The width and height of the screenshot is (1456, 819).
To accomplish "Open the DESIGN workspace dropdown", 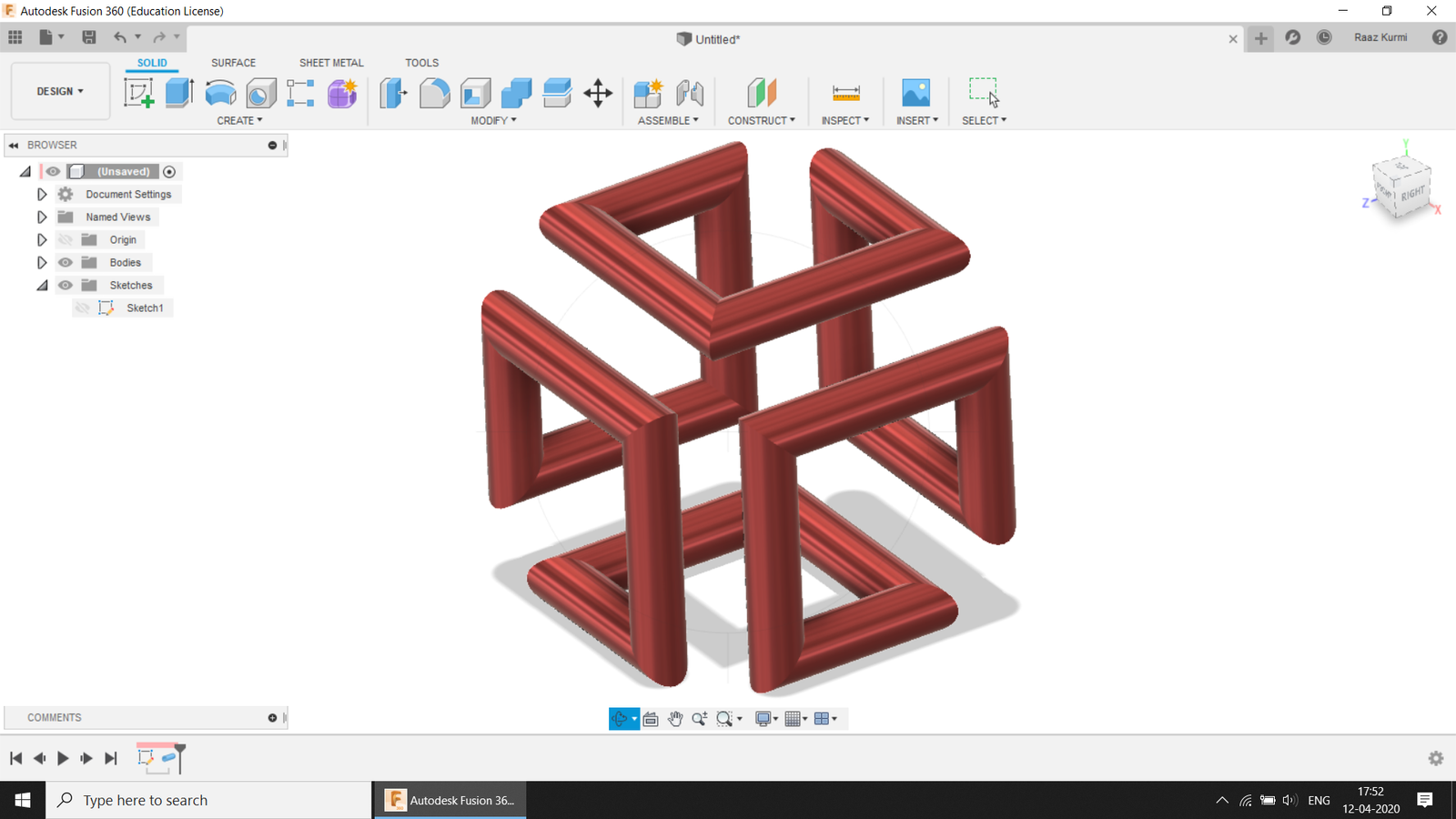I will click(60, 91).
